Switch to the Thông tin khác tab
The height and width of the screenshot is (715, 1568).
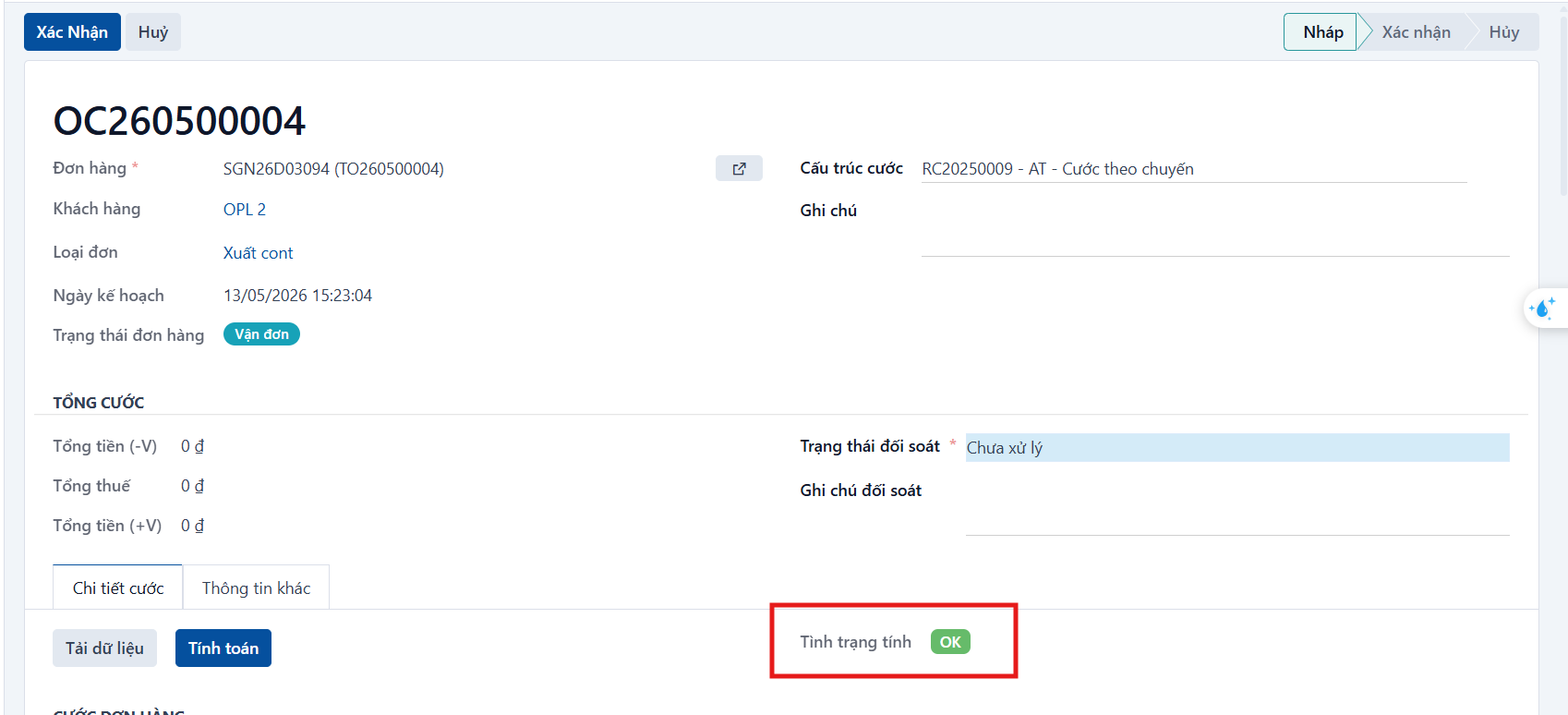point(256,588)
